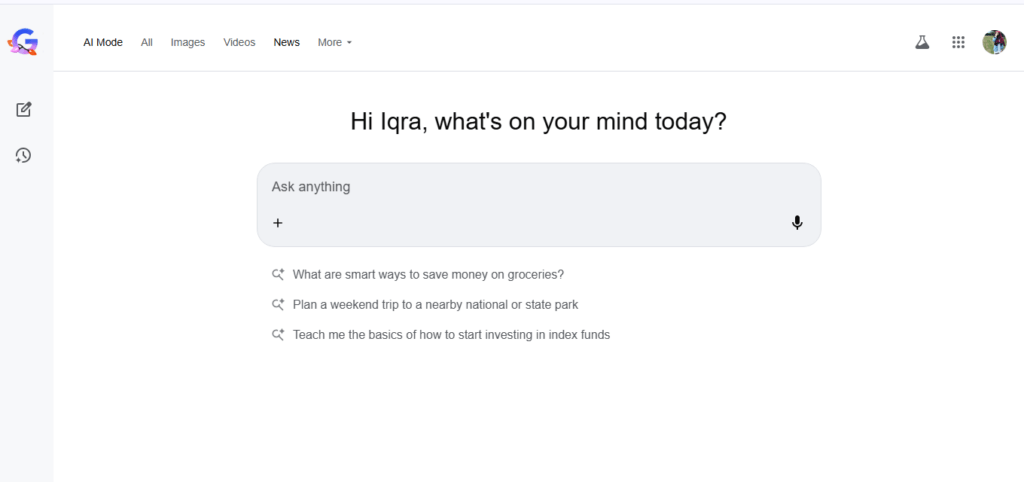This screenshot has width=1024, height=482.
Task: Open AI Mode history clock icon
Action: pyautogui.click(x=24, y=155)
